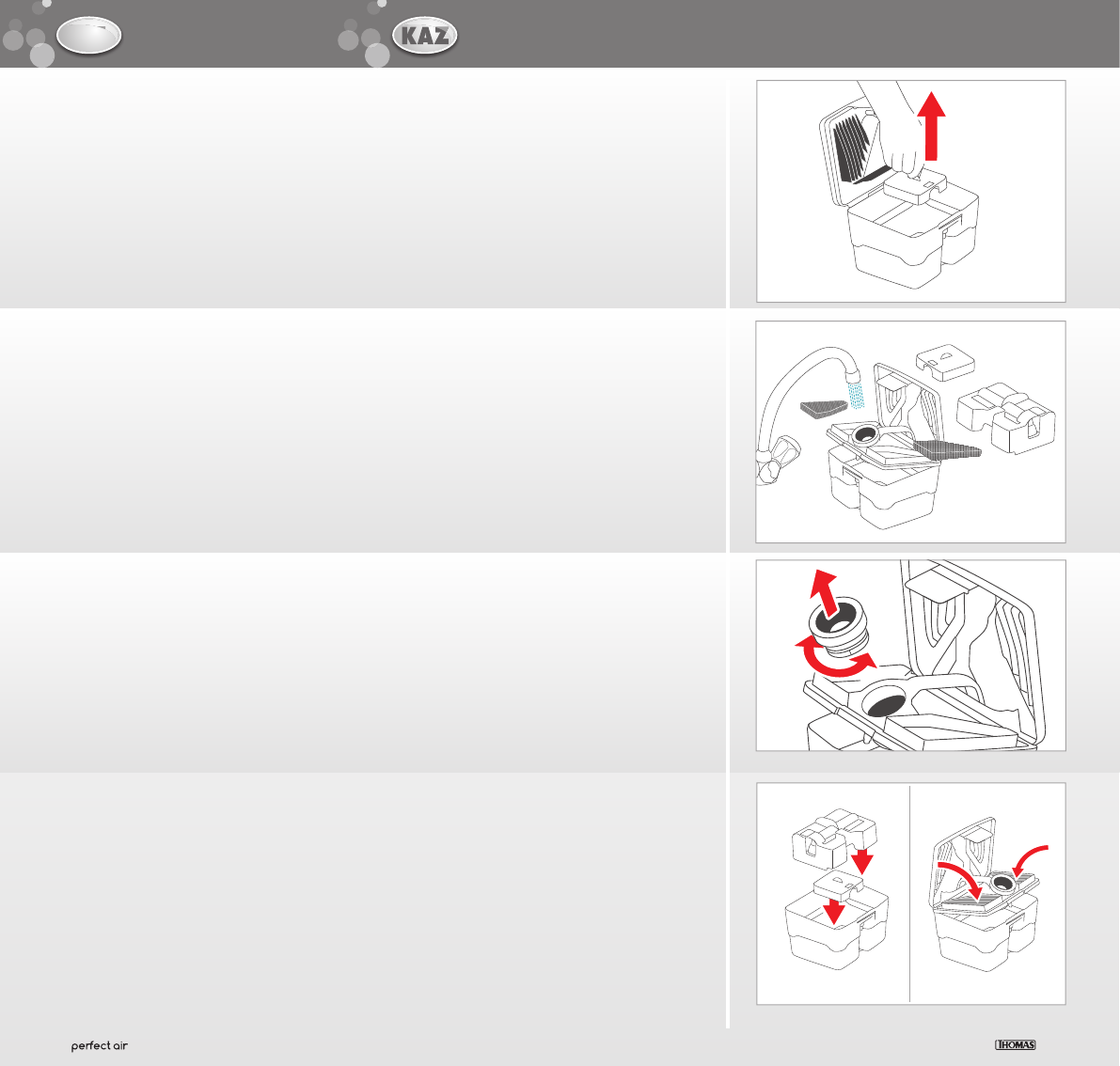Click the grey triangular filter under faucet
This screenshot has height=1066, width=1120.
click(824, 408)
